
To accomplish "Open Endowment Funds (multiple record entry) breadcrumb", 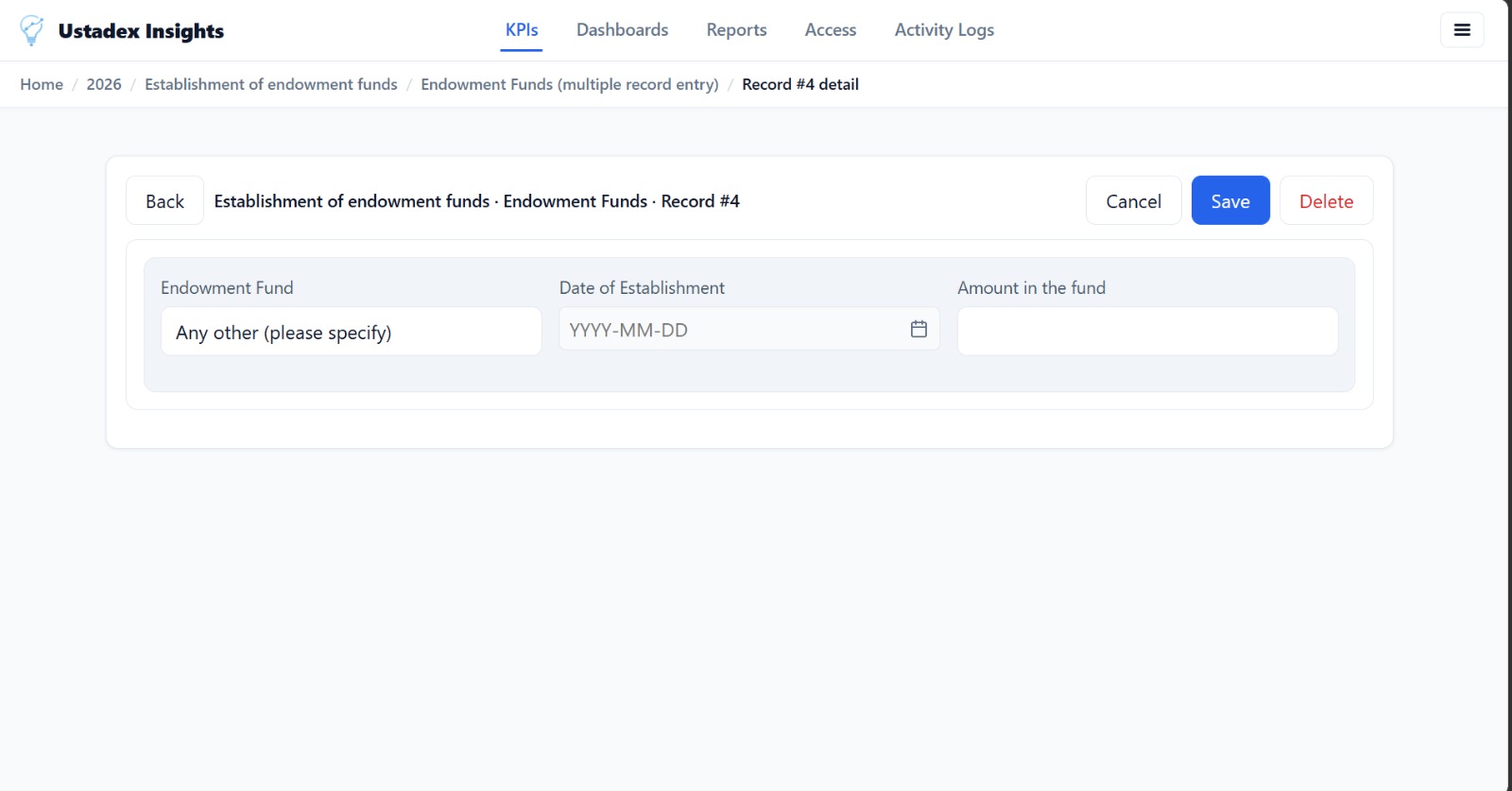I will 570,84.
